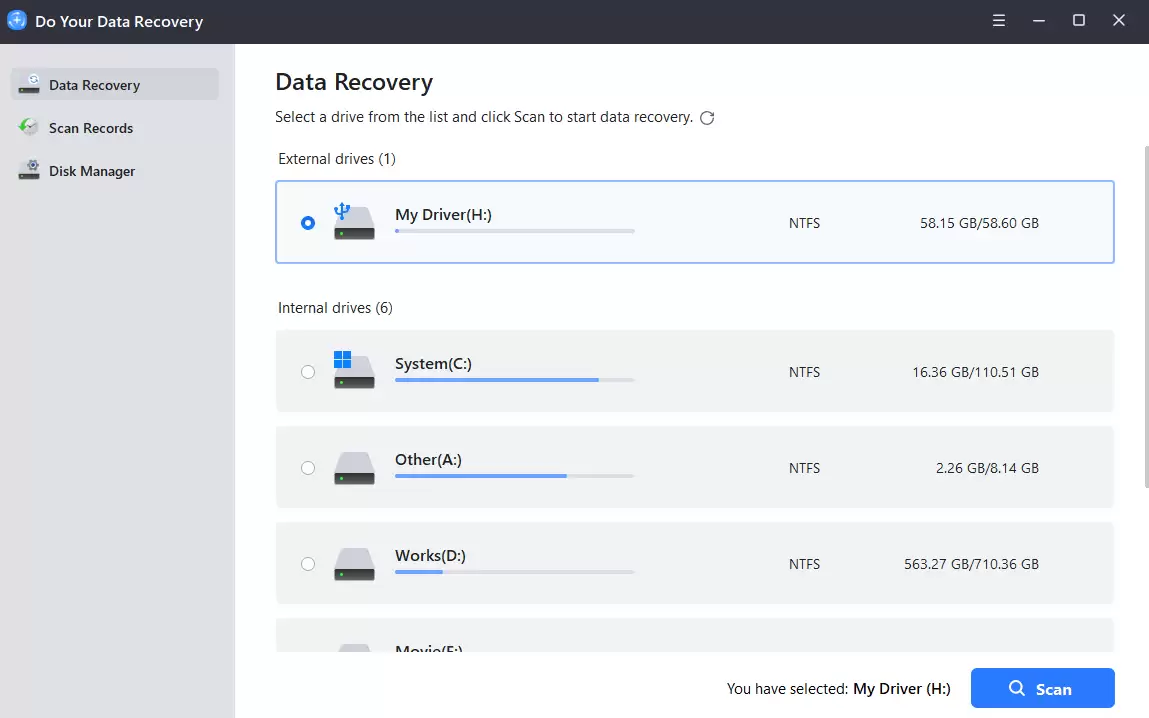
Task: Go to Disk Manager
Action: coord(91,171)
